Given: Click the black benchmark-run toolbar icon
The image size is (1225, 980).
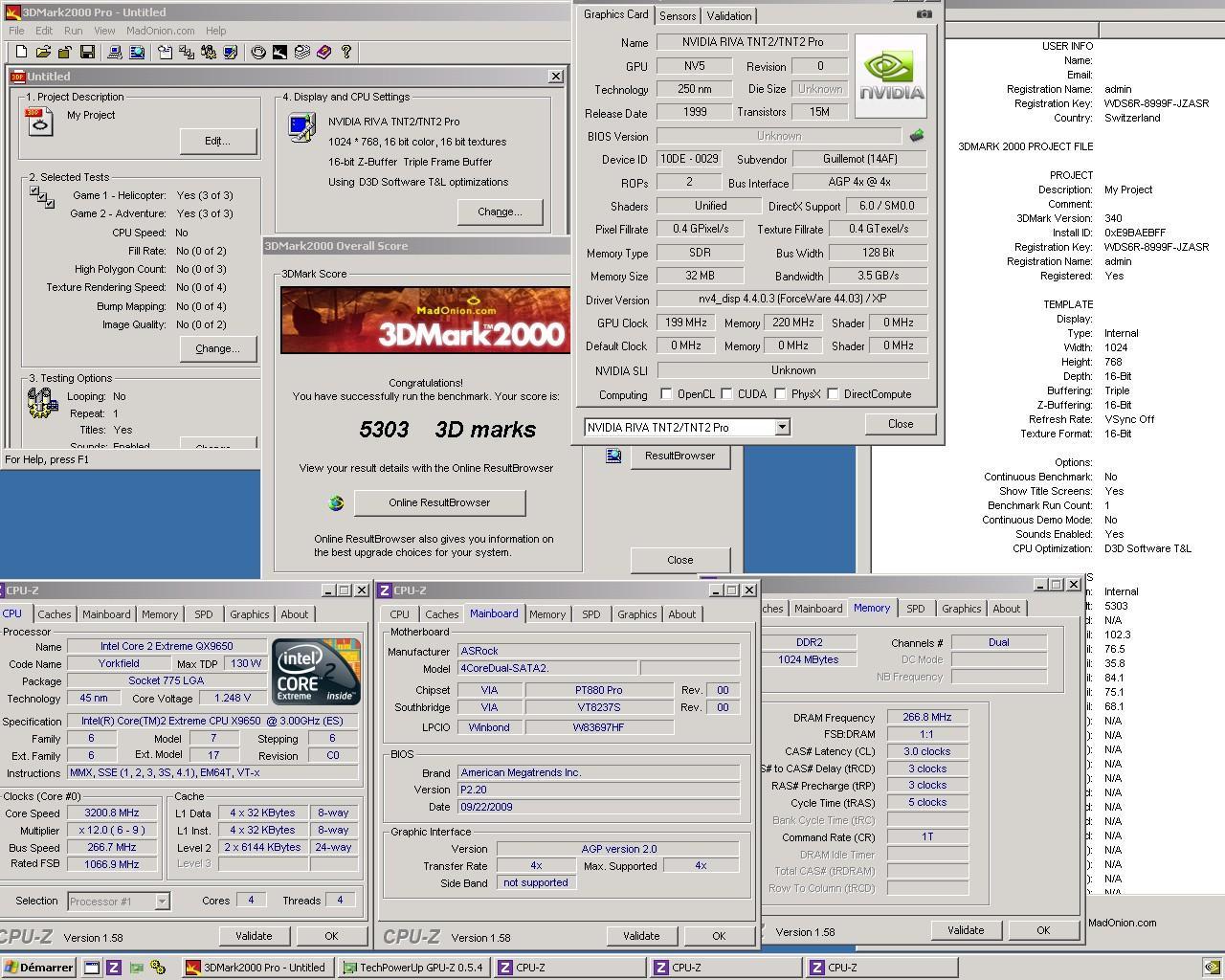Looking at the screenshot, I should click(279, 52).
